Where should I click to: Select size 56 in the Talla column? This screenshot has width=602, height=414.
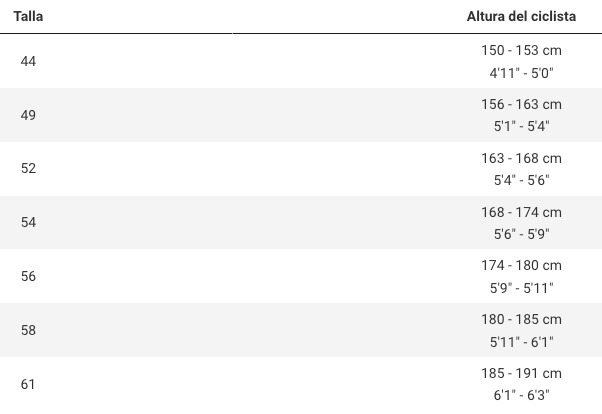coord(28,276)
